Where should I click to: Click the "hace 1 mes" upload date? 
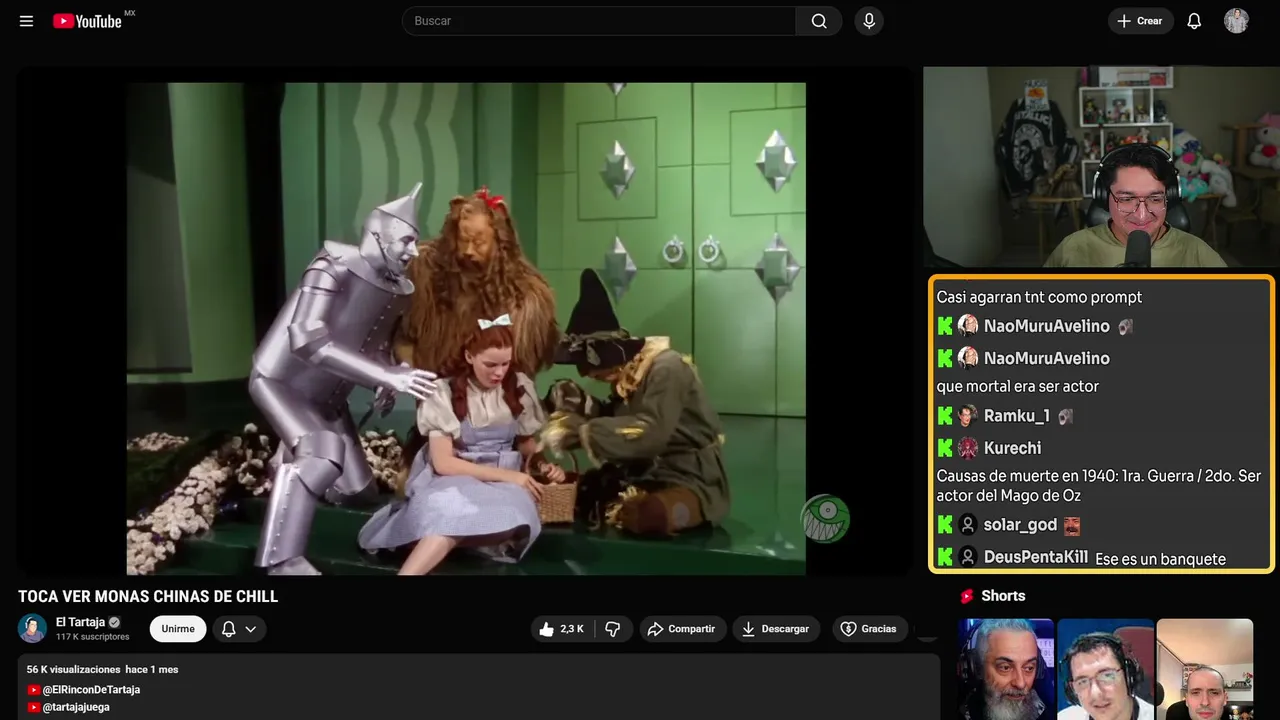pos(152,669)
